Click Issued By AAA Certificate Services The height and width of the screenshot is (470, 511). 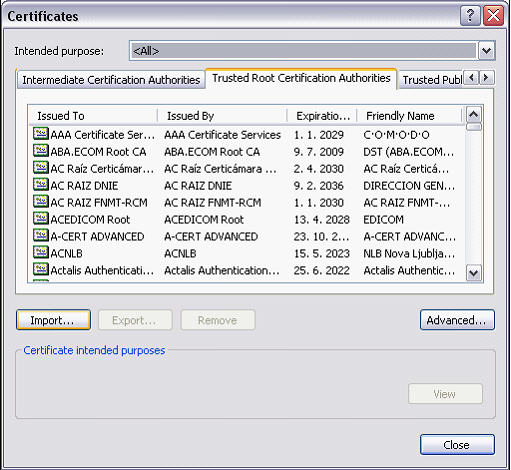(x=223, y=135)
